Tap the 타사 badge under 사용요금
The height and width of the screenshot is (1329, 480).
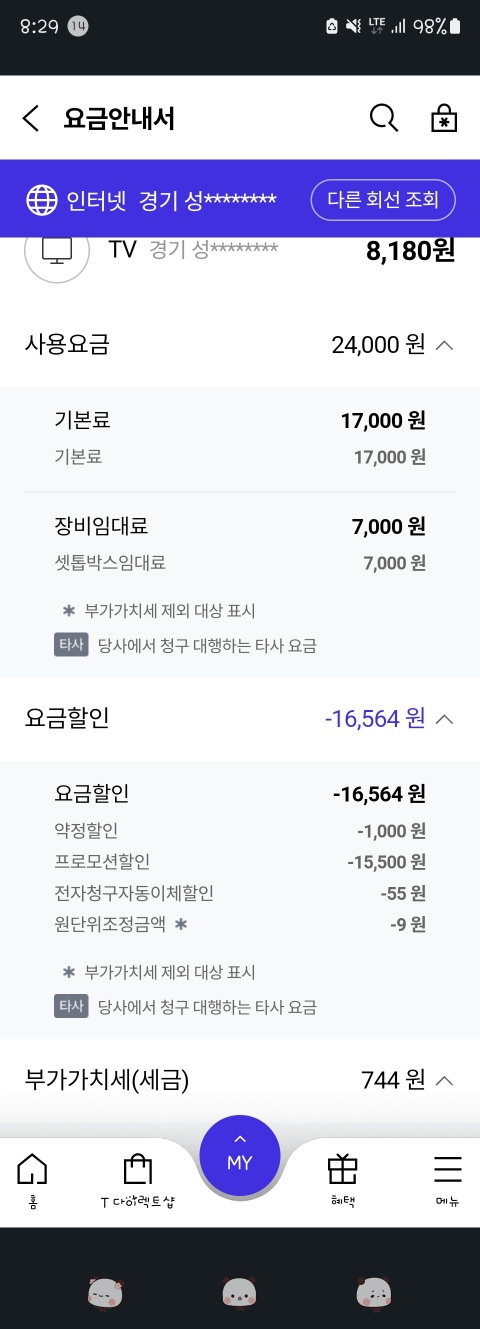pyautogui.click(x=71, y=645)
